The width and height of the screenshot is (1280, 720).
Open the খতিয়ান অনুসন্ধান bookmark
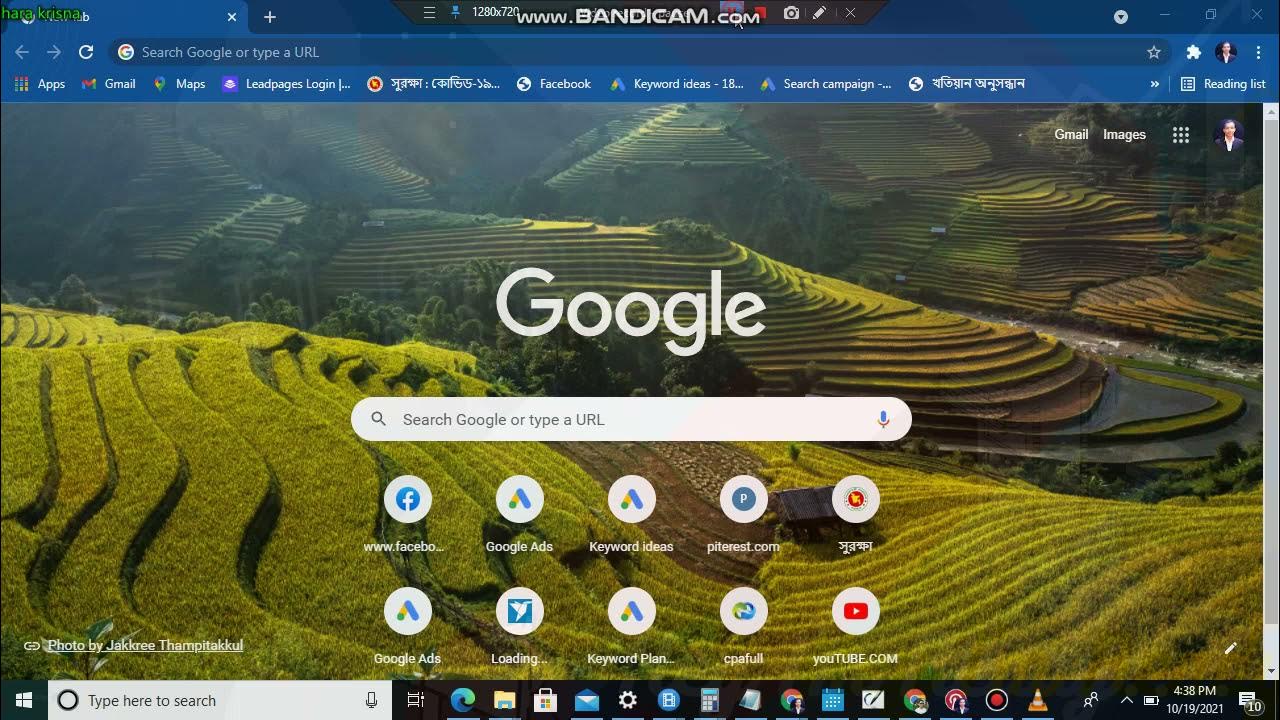click(x=967, y=84)
